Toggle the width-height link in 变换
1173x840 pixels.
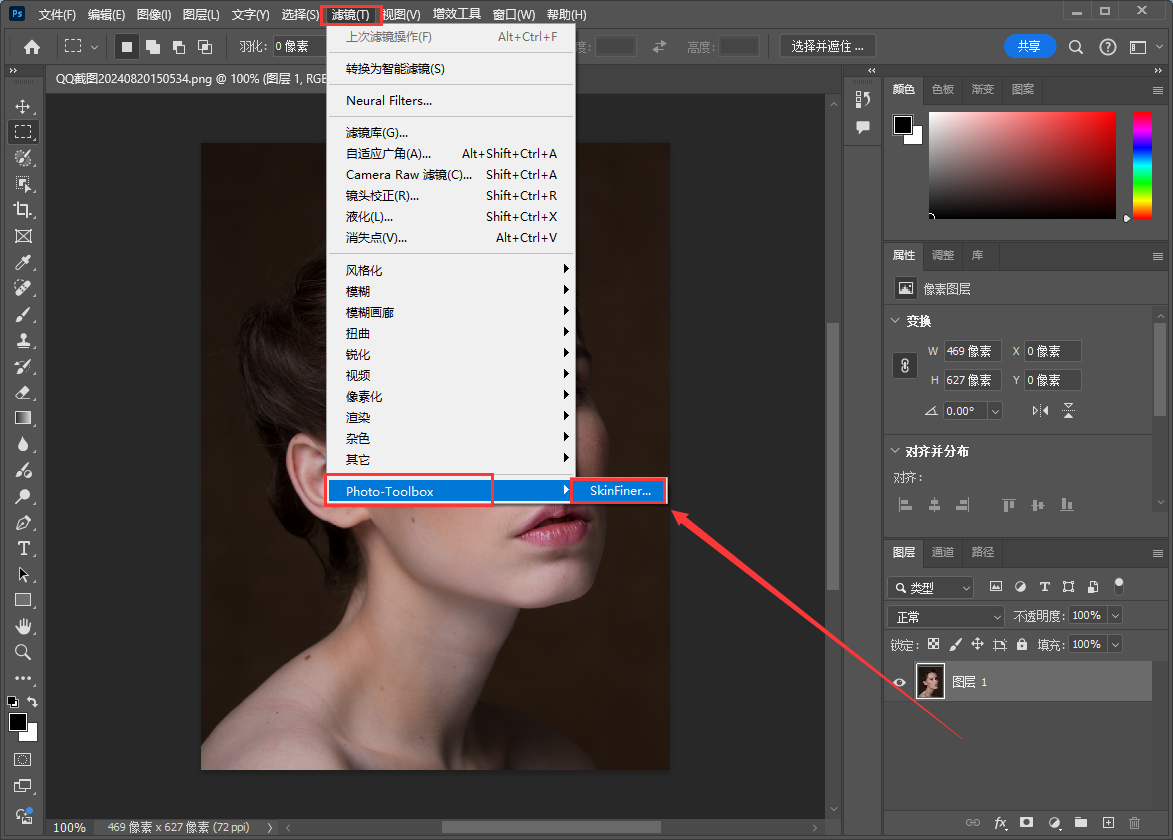(x=905, y=365)
